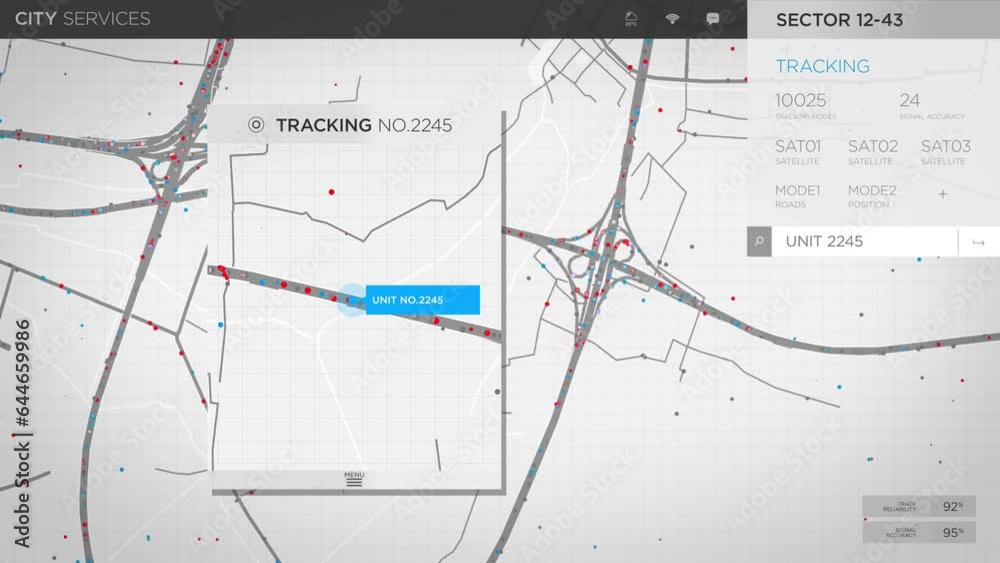Select the blue unit marker circle
The image size is (1000, 563).
pyautogui.click(x=351, y=300)
